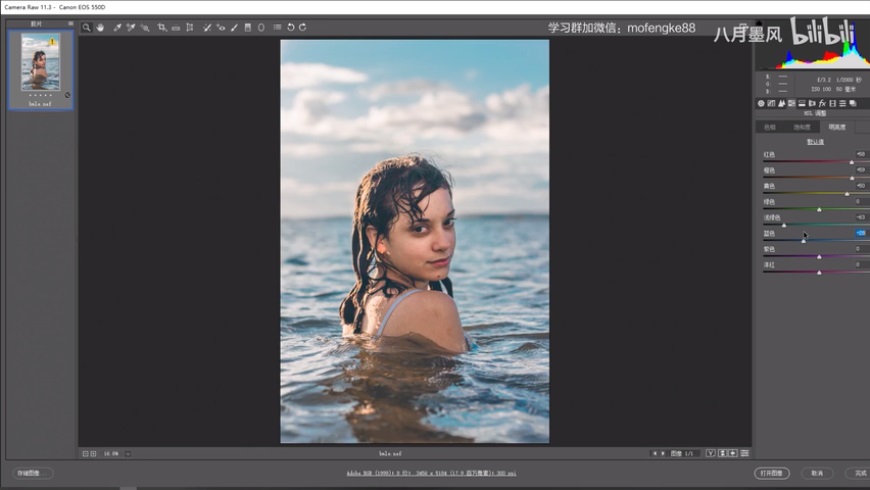Click the 绿色 luminance value field

861,201
